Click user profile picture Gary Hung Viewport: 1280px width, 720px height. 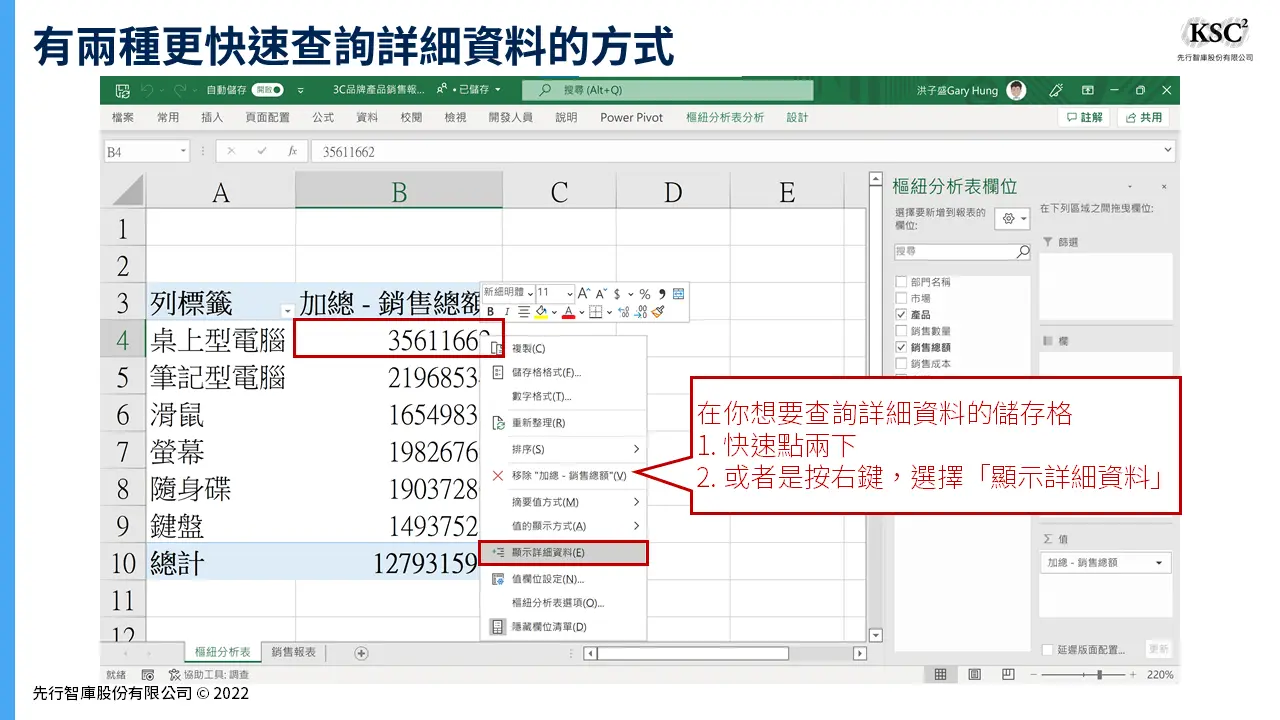click(1016, 90)
